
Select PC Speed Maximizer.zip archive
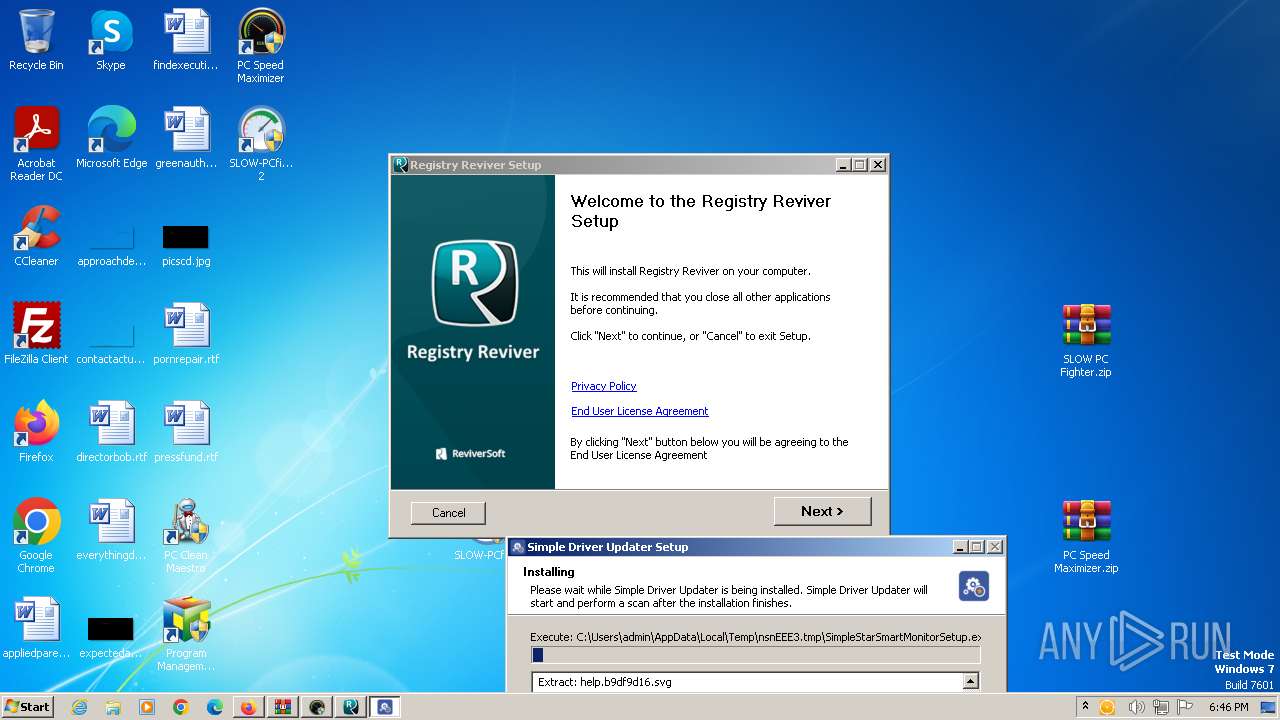point(1086,537)
